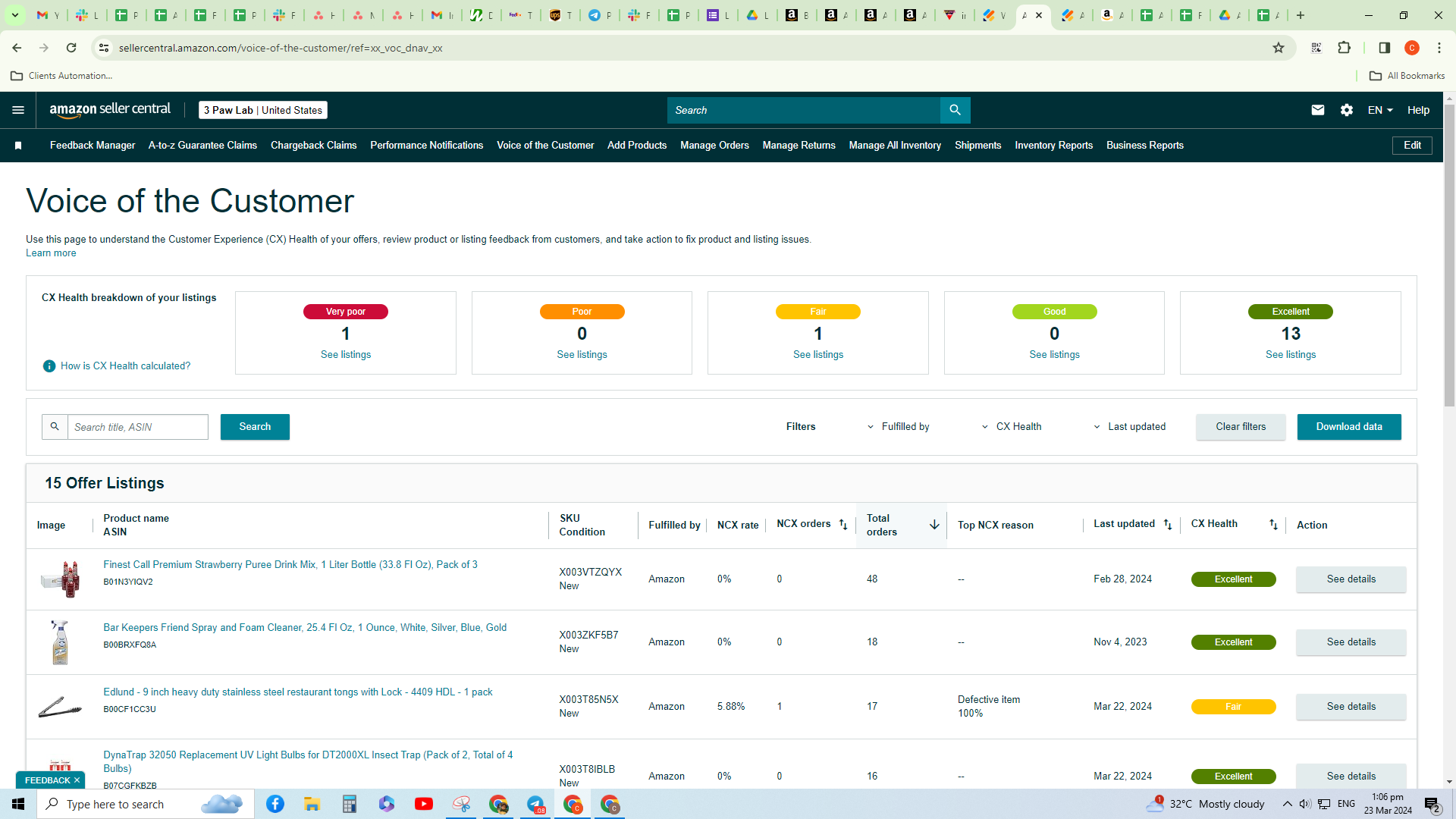The width and height of the screenshot is (1456, 819).
Task: Expand the Fulfilled by filter dropdown
Action: pos(899,427)
